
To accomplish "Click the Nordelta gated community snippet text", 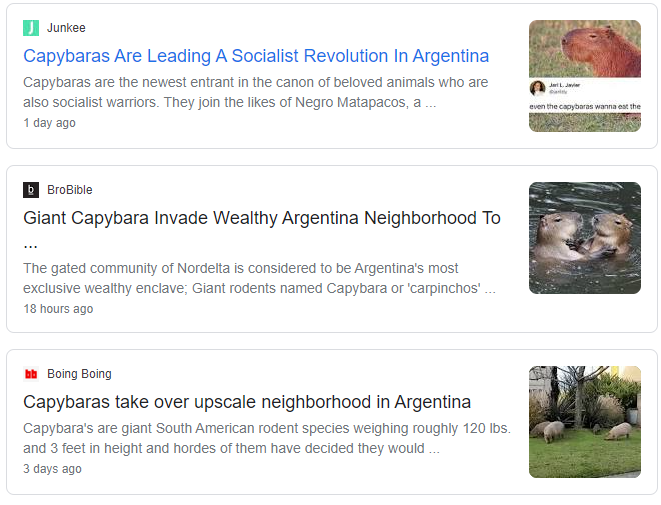I will pyautogui.click(x=259, y=278).
